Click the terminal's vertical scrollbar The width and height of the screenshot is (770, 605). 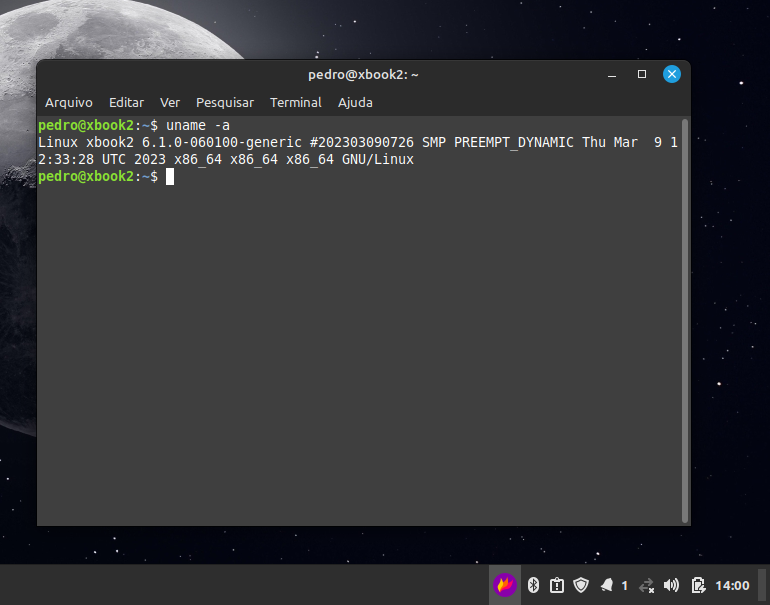(685, 321)
